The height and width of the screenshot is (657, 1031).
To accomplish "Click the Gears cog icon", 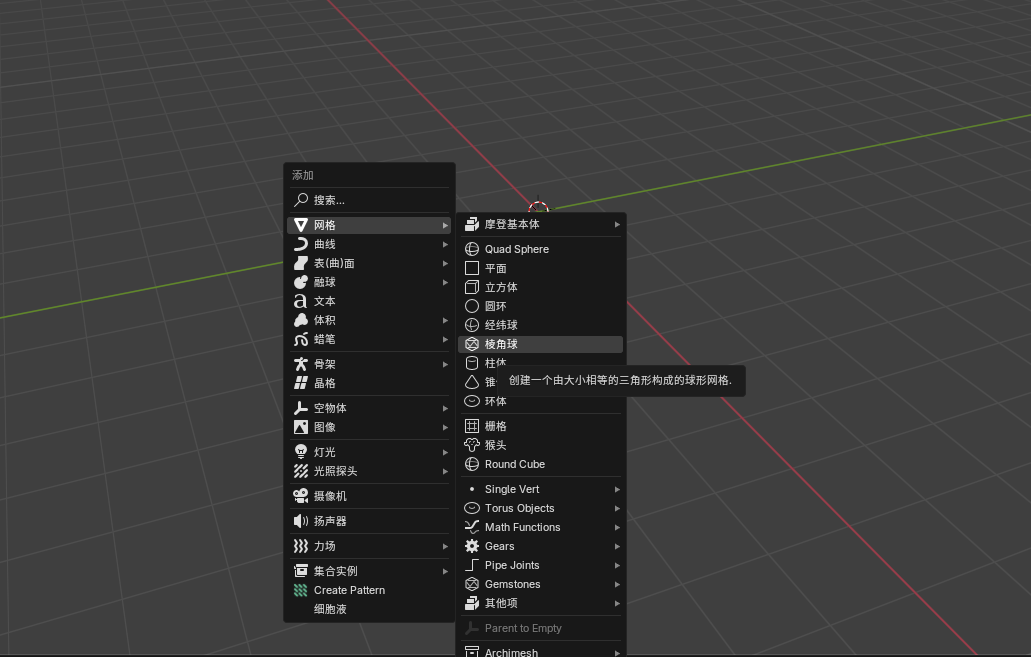I will pos(471,546).
